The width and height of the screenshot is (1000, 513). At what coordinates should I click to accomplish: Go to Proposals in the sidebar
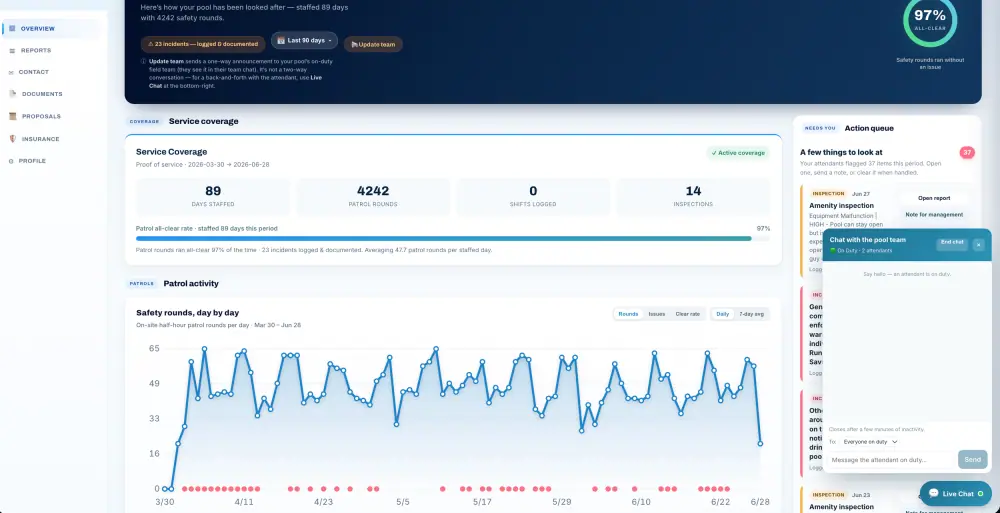pos(41,116)
